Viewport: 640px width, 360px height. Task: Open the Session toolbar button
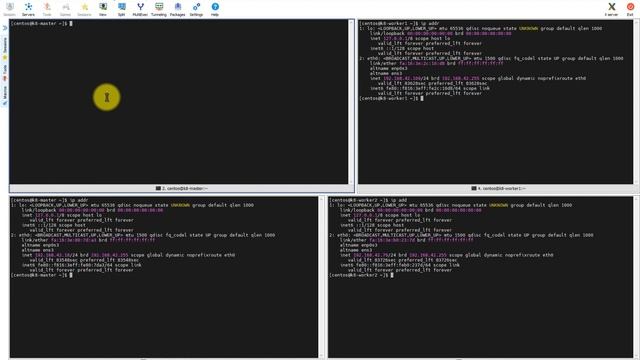click(9, 9)
